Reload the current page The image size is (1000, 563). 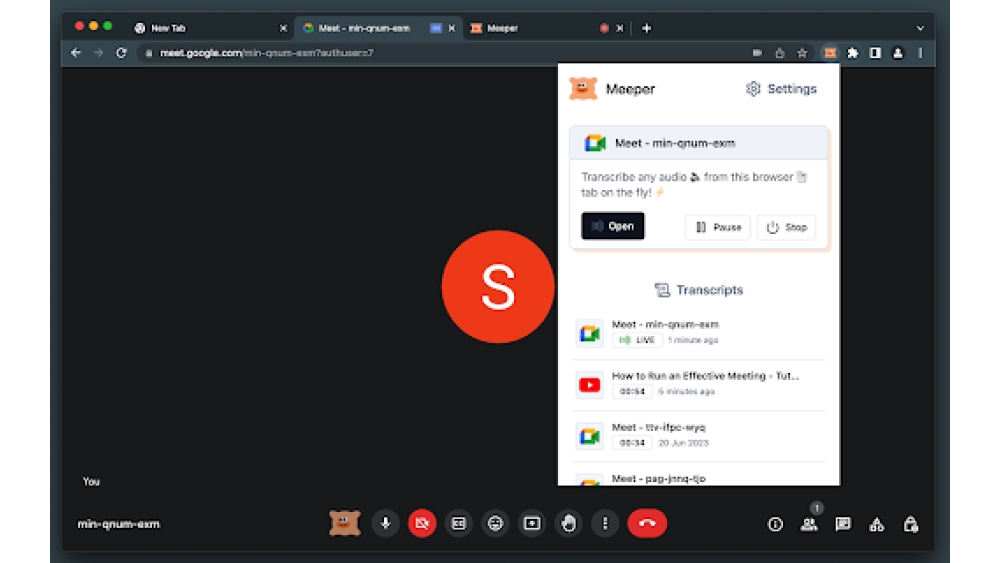coord(121,53)
